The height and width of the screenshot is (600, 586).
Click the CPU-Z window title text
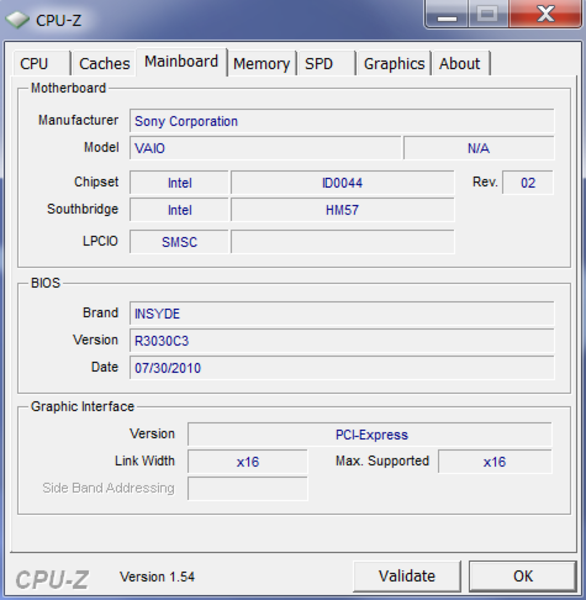coord(59,20)
